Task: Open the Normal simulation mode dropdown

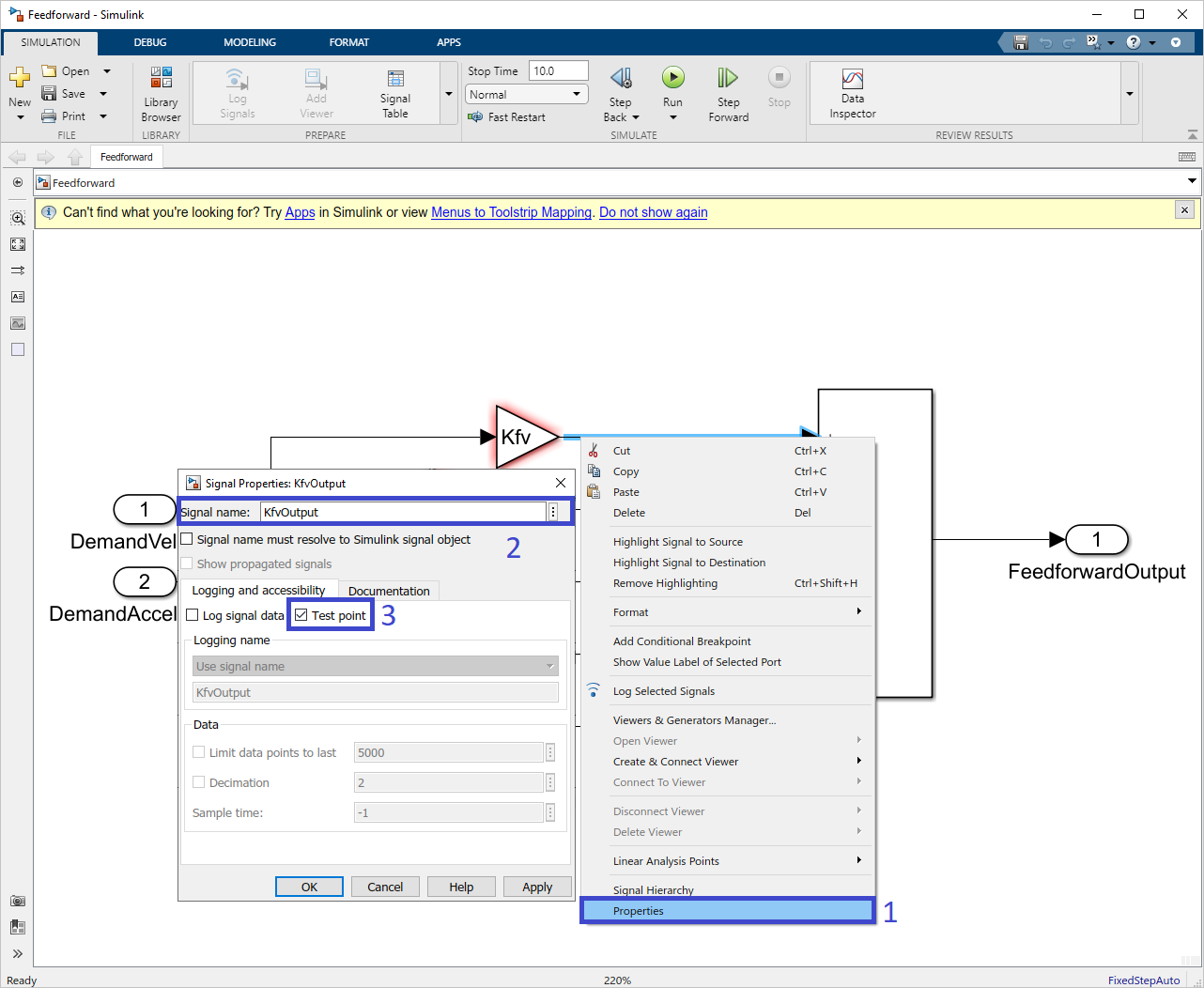Action: 576,94
